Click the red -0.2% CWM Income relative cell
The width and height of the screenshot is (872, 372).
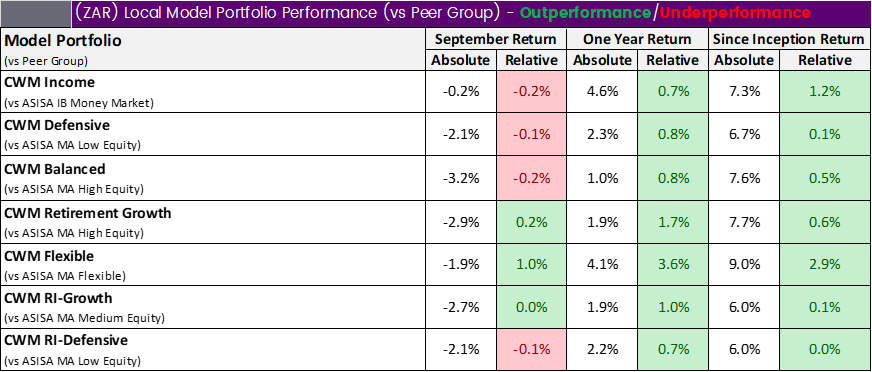532,92
